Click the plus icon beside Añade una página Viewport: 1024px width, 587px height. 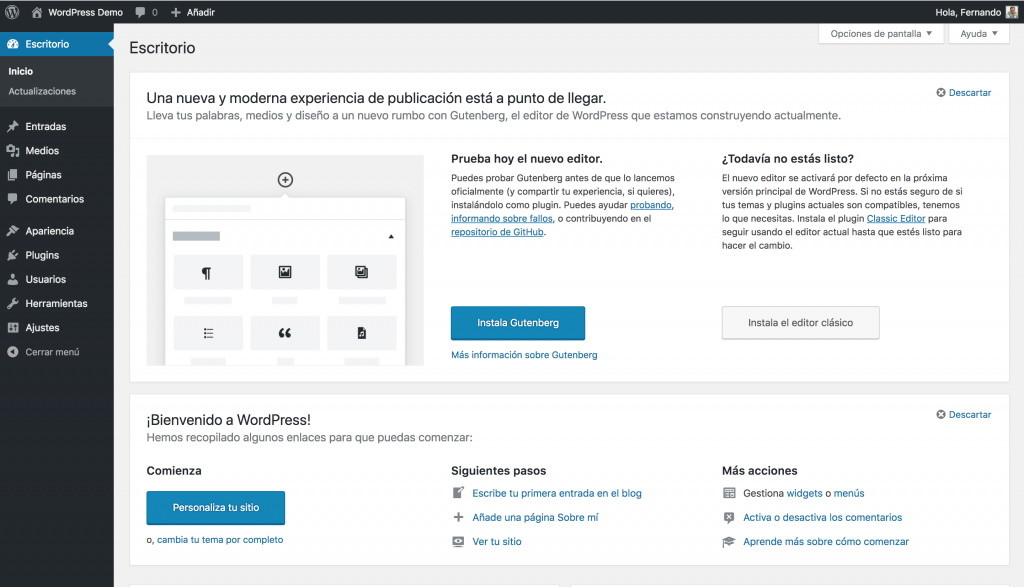coord(458,517)
